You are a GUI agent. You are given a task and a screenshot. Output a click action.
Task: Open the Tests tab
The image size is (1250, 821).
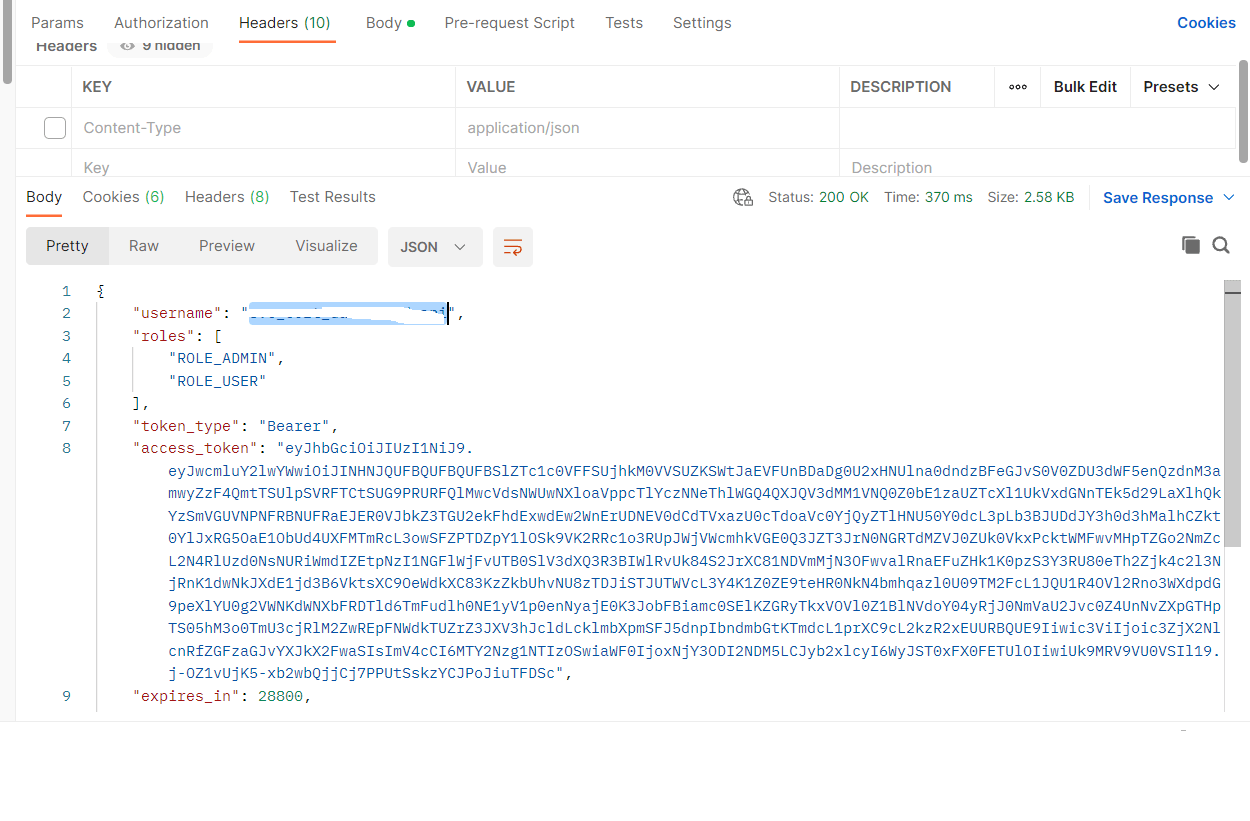pyautogui.click(x=624, y=22)
